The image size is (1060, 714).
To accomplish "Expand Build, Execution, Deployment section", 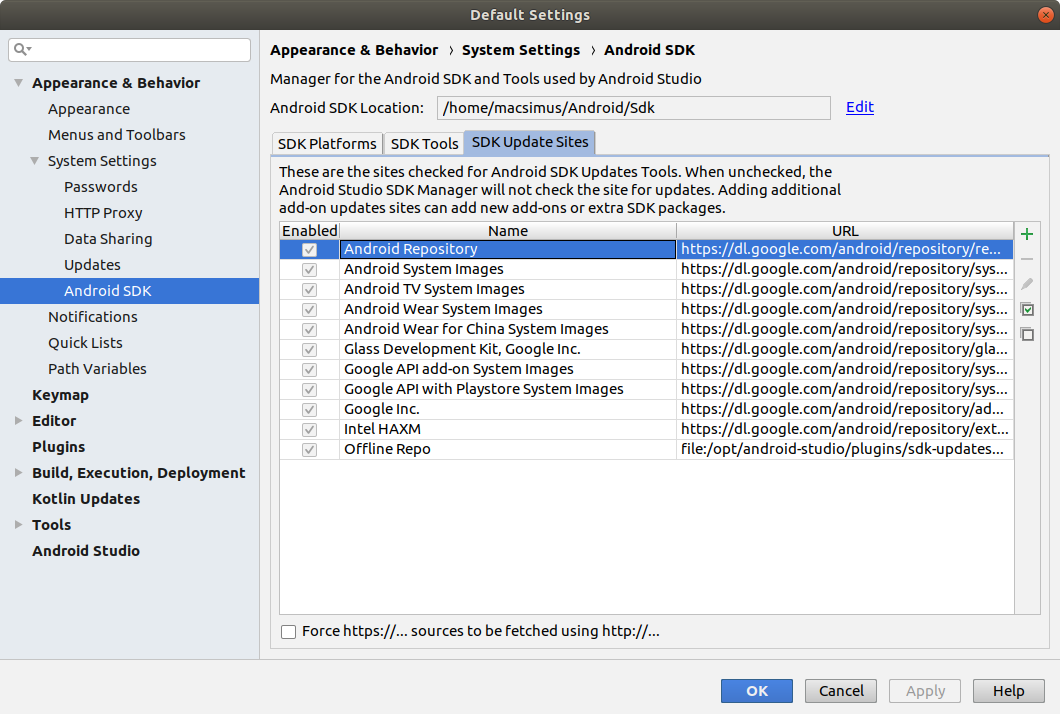I will pos(18,473).
